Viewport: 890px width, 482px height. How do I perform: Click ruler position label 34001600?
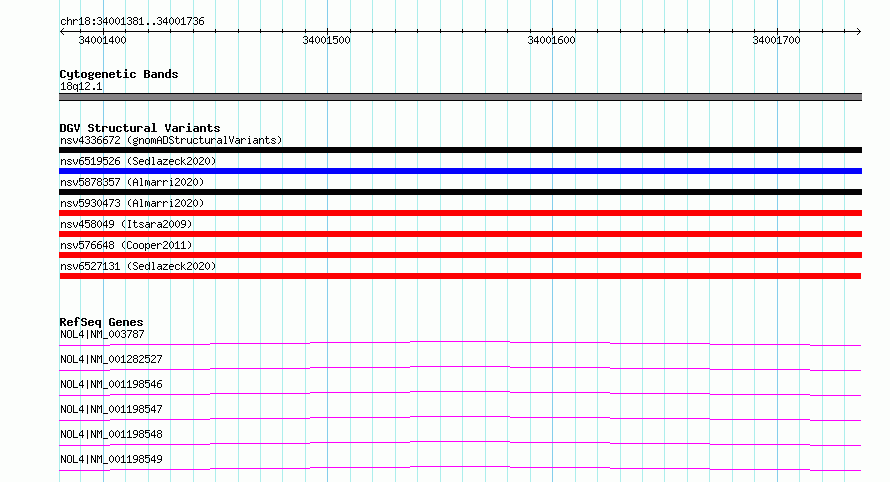point(551,40)
